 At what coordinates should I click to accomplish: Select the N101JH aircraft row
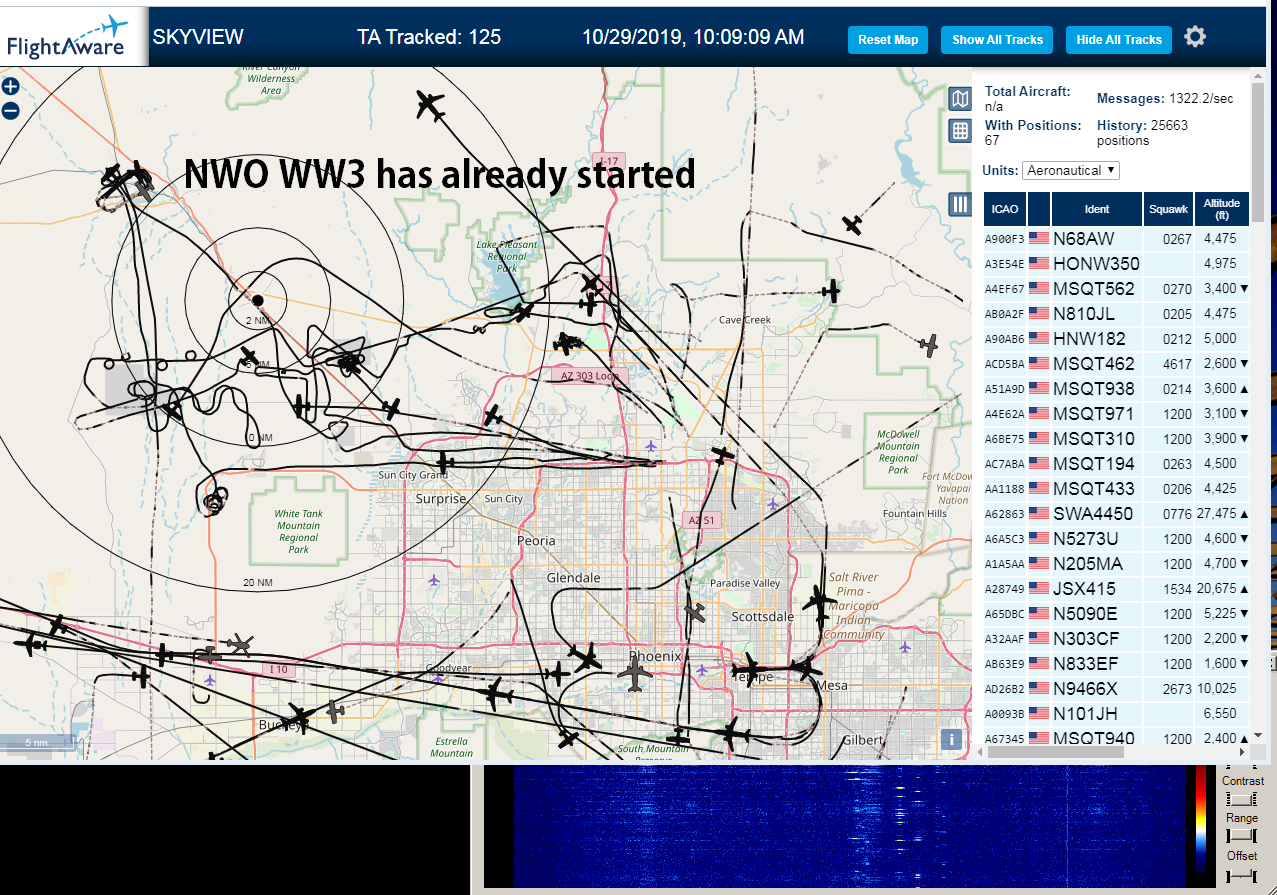tap(1117, 714)
